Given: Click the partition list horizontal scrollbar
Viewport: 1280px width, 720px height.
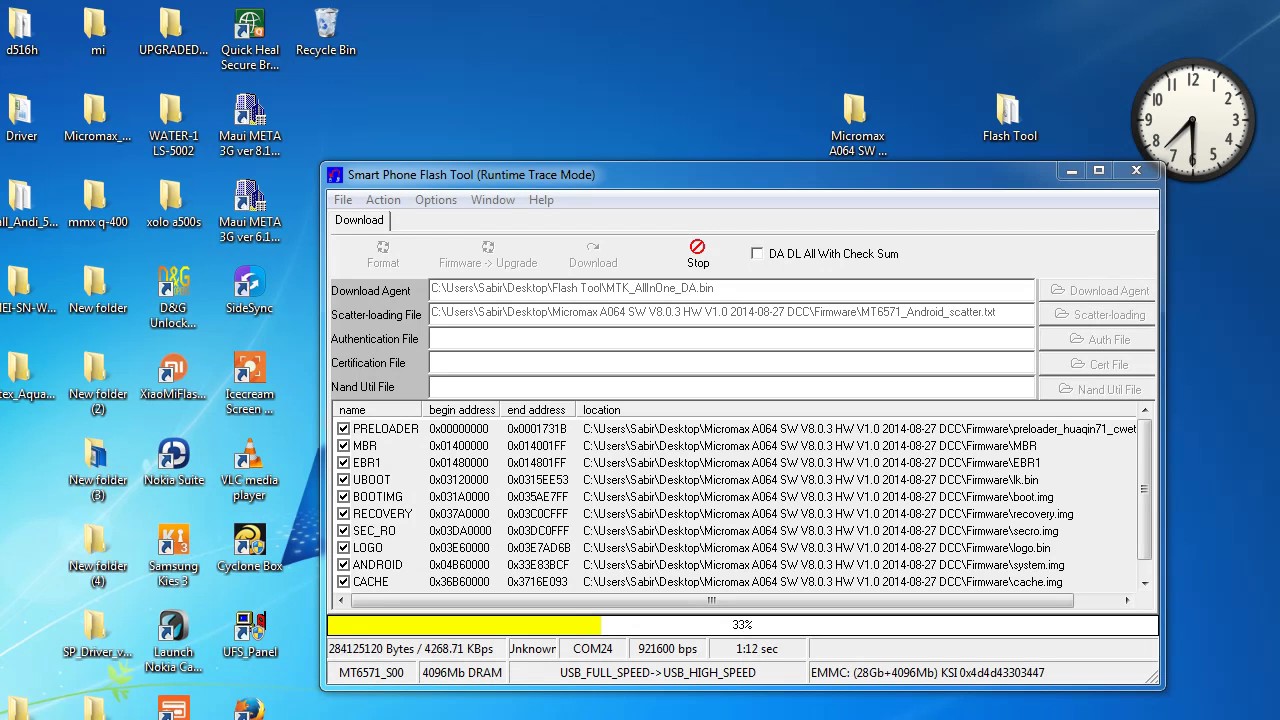Looking at the screenshot, I should pyautogui.click(x=711, y=600).
